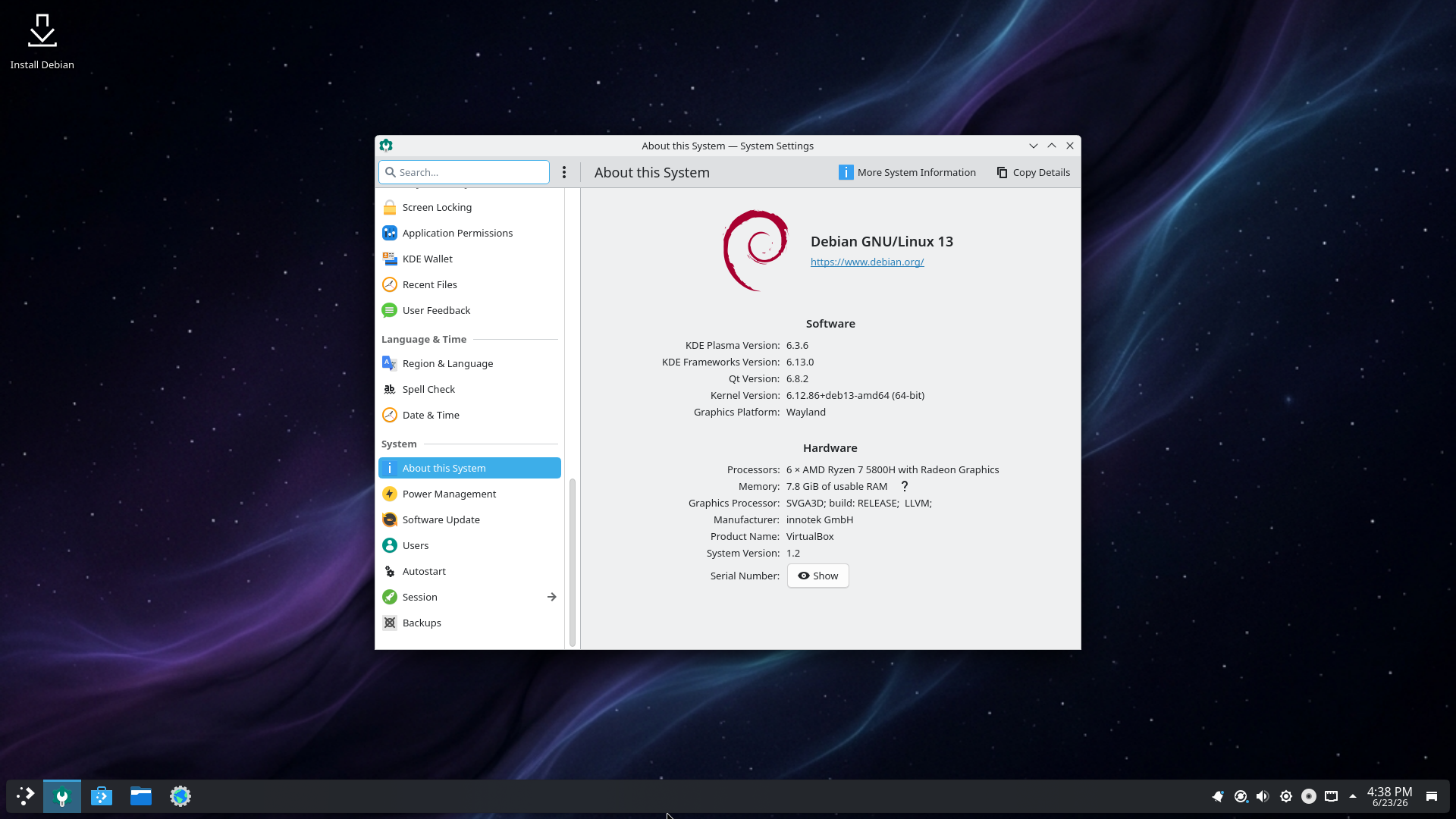1456x819 pixels.
Task: Open Spell Check settings
Action: [x=469, y=389]
